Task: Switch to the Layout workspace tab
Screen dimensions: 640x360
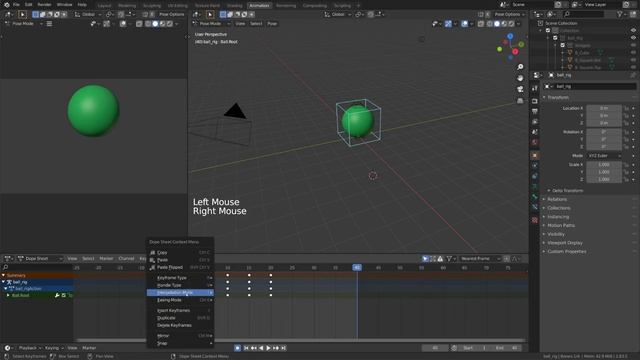Action: [104, 6]
